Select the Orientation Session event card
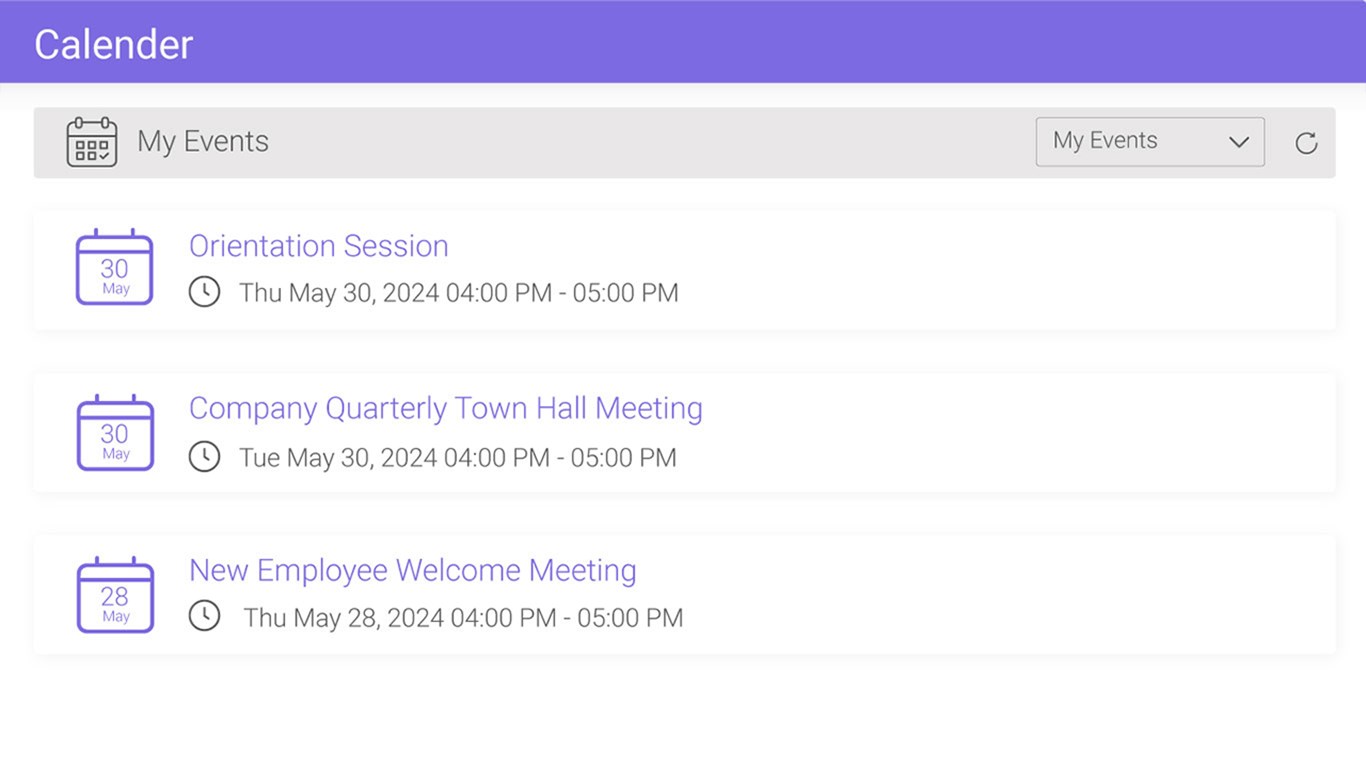Viewport: 1366px width, 768px height. tap(900, 270)
